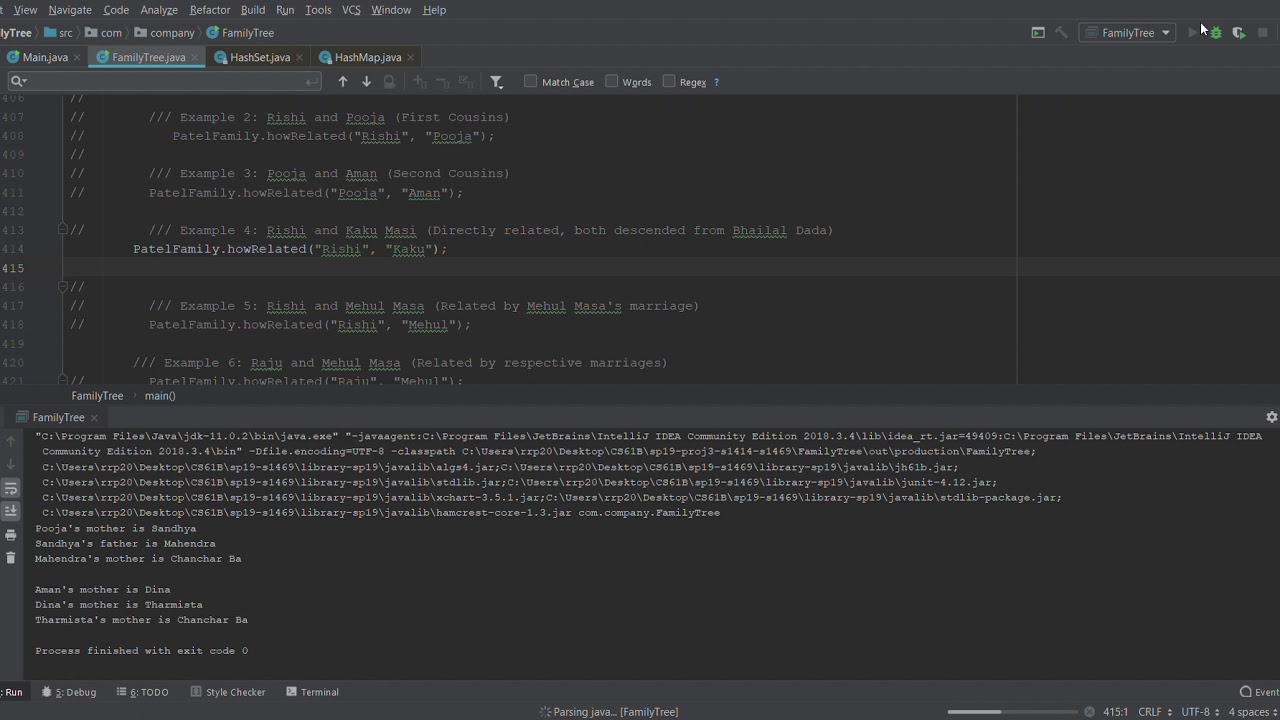Toggle soft-wrap in Run console
The image size is (1280, 720).
coord(11,488)
